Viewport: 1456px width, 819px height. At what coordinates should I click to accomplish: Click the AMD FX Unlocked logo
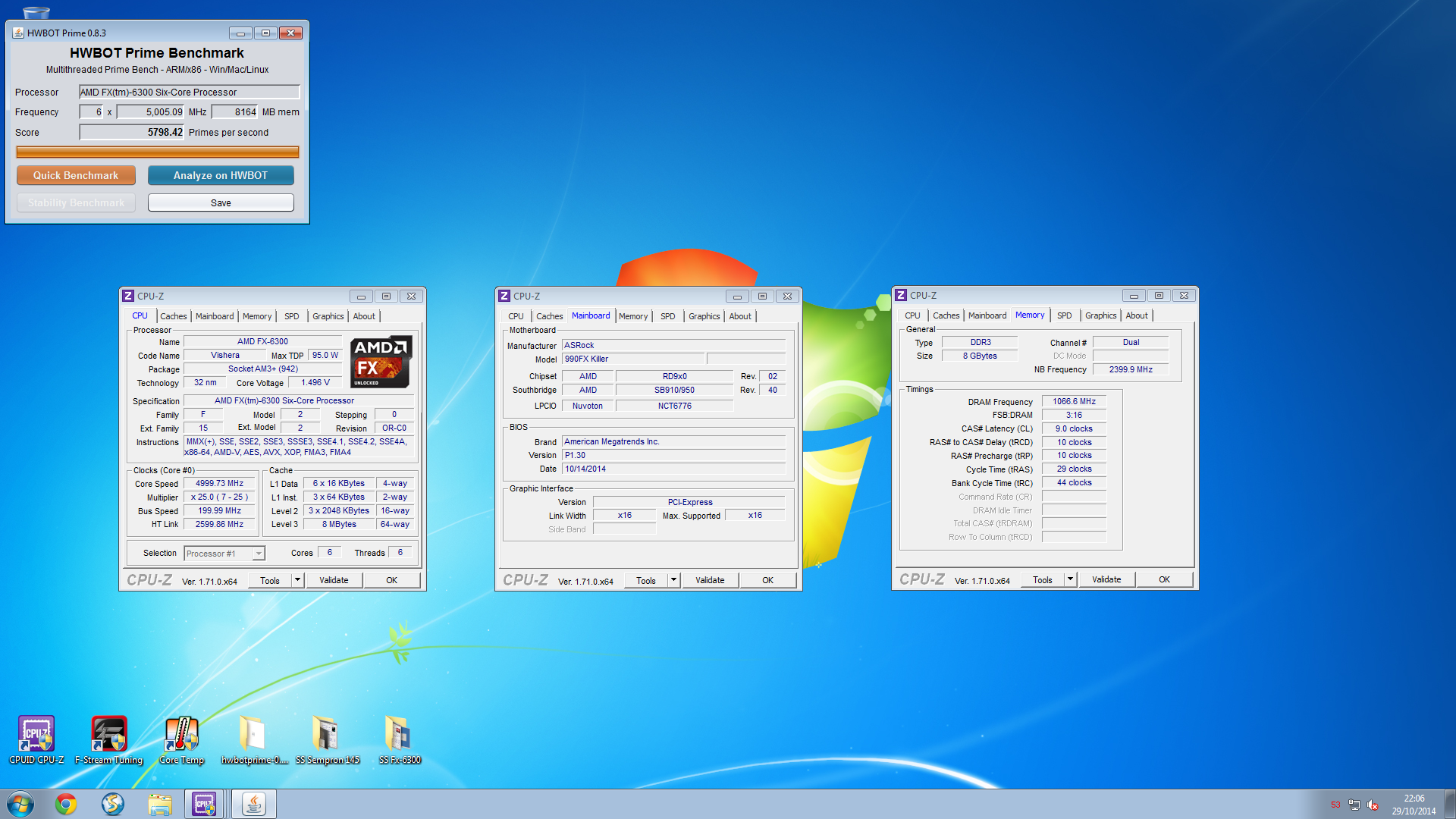381,362
